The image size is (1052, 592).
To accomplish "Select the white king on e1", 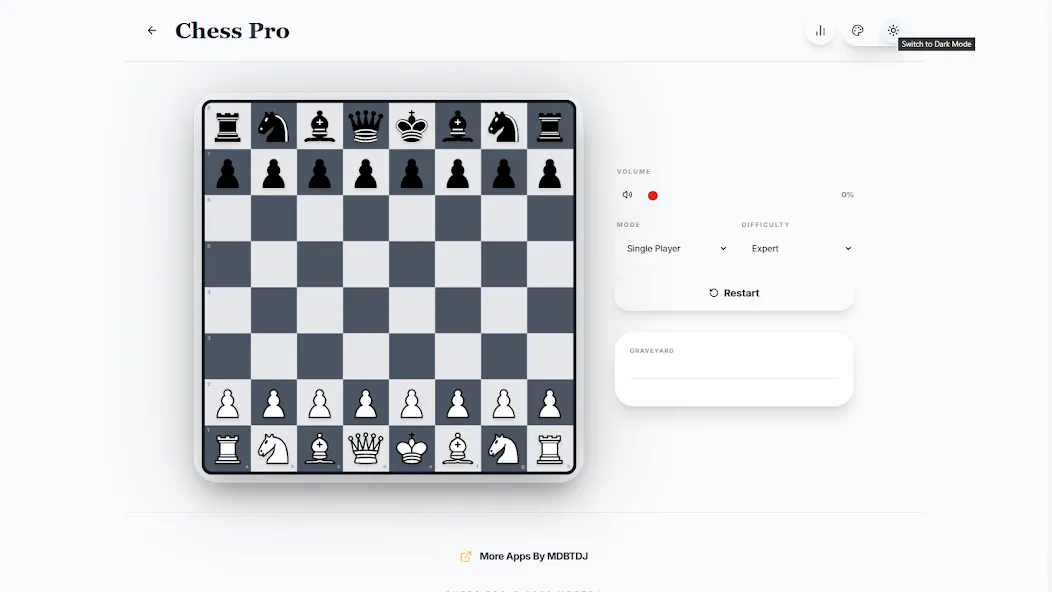I will (412, 448).
